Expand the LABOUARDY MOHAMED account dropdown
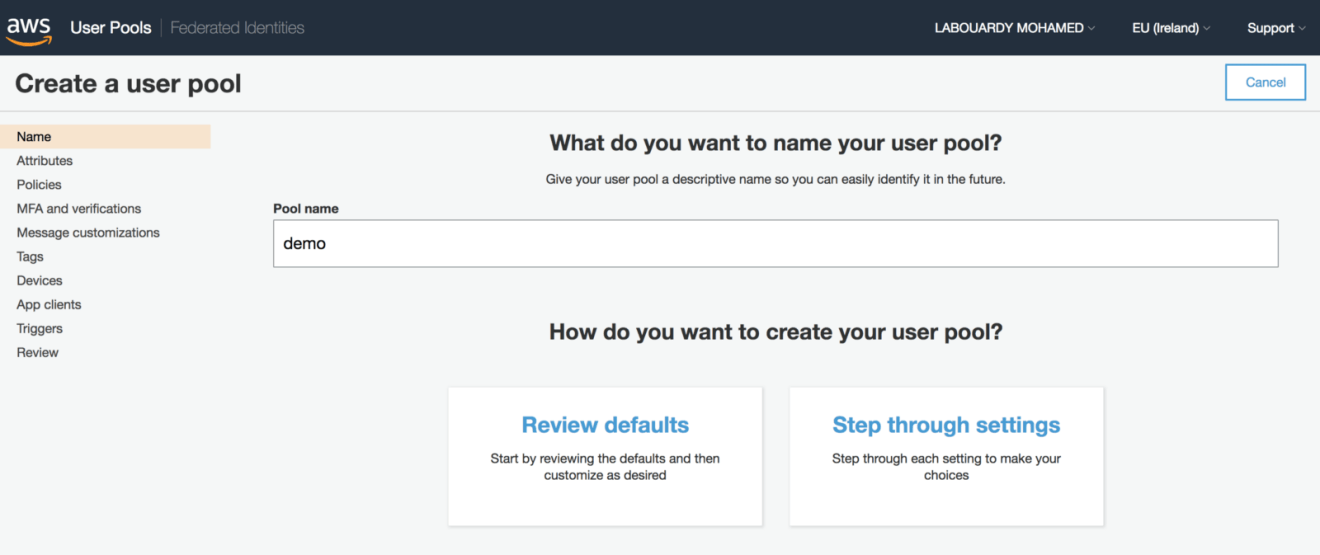 [x=1014, y=28]
